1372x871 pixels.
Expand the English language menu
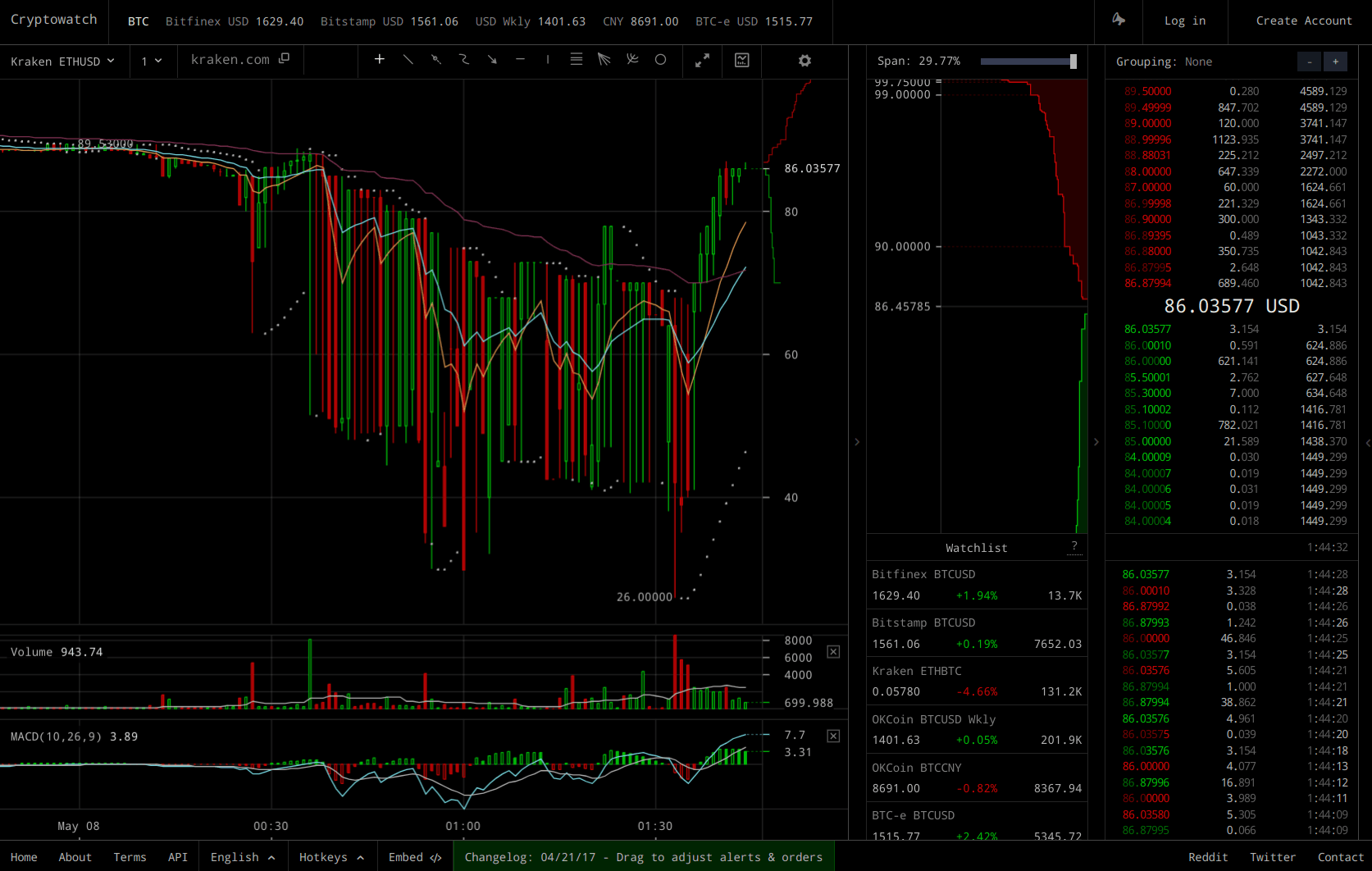[243, 857]
